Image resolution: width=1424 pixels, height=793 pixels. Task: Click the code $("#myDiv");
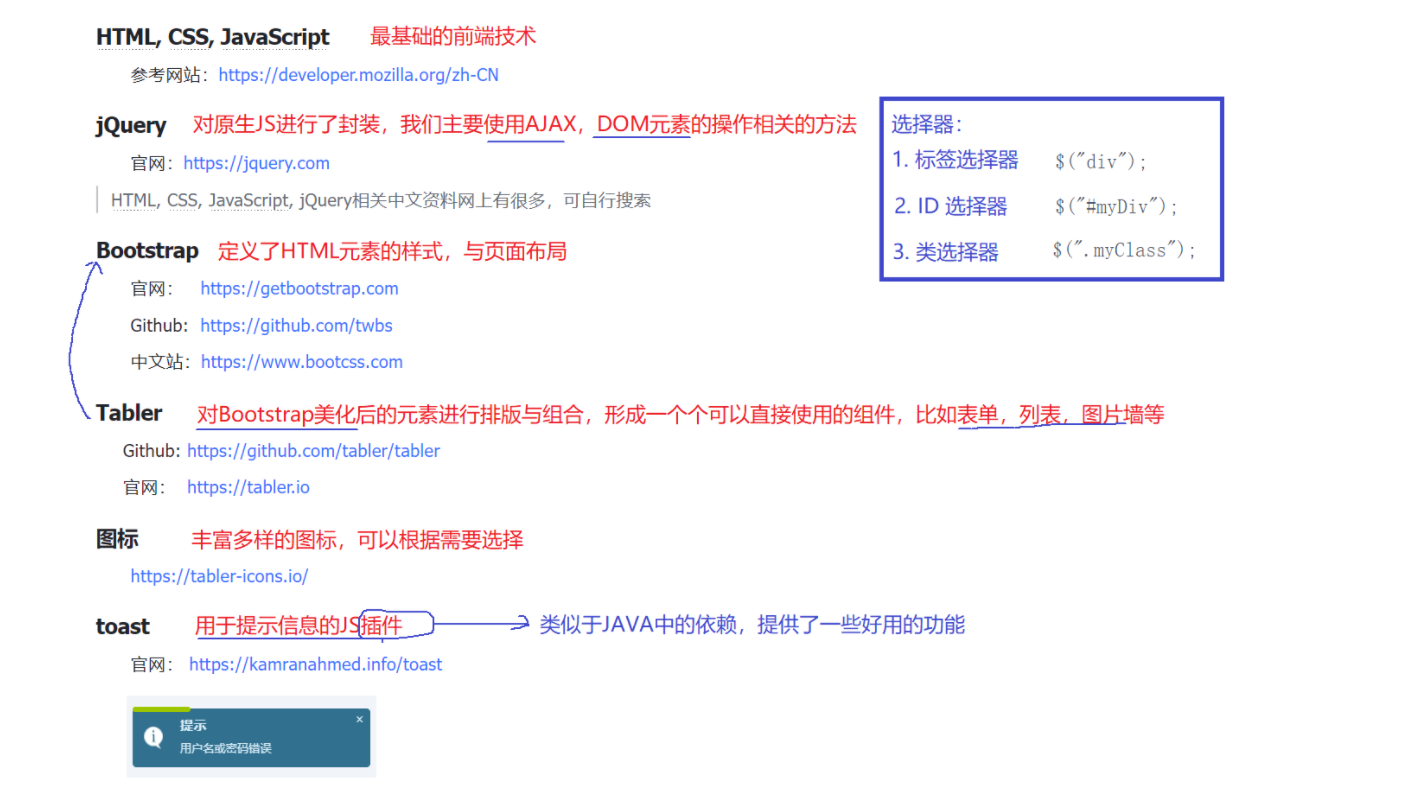click(x=1117, y=206)
